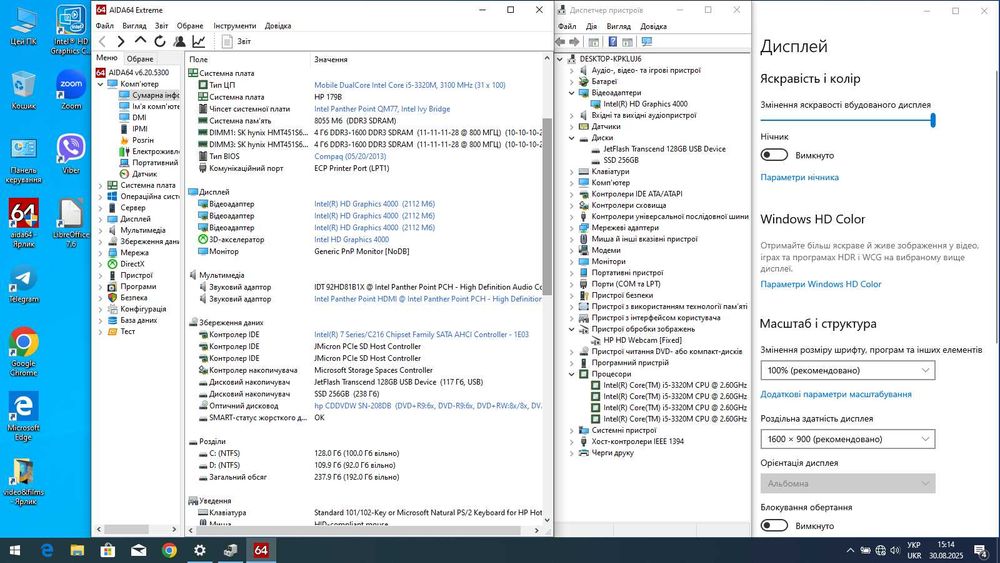The height and width of the screenshot is (563, 1000).
Task: Open Device Manager Вигляд menu
Action: pos(618,26)
